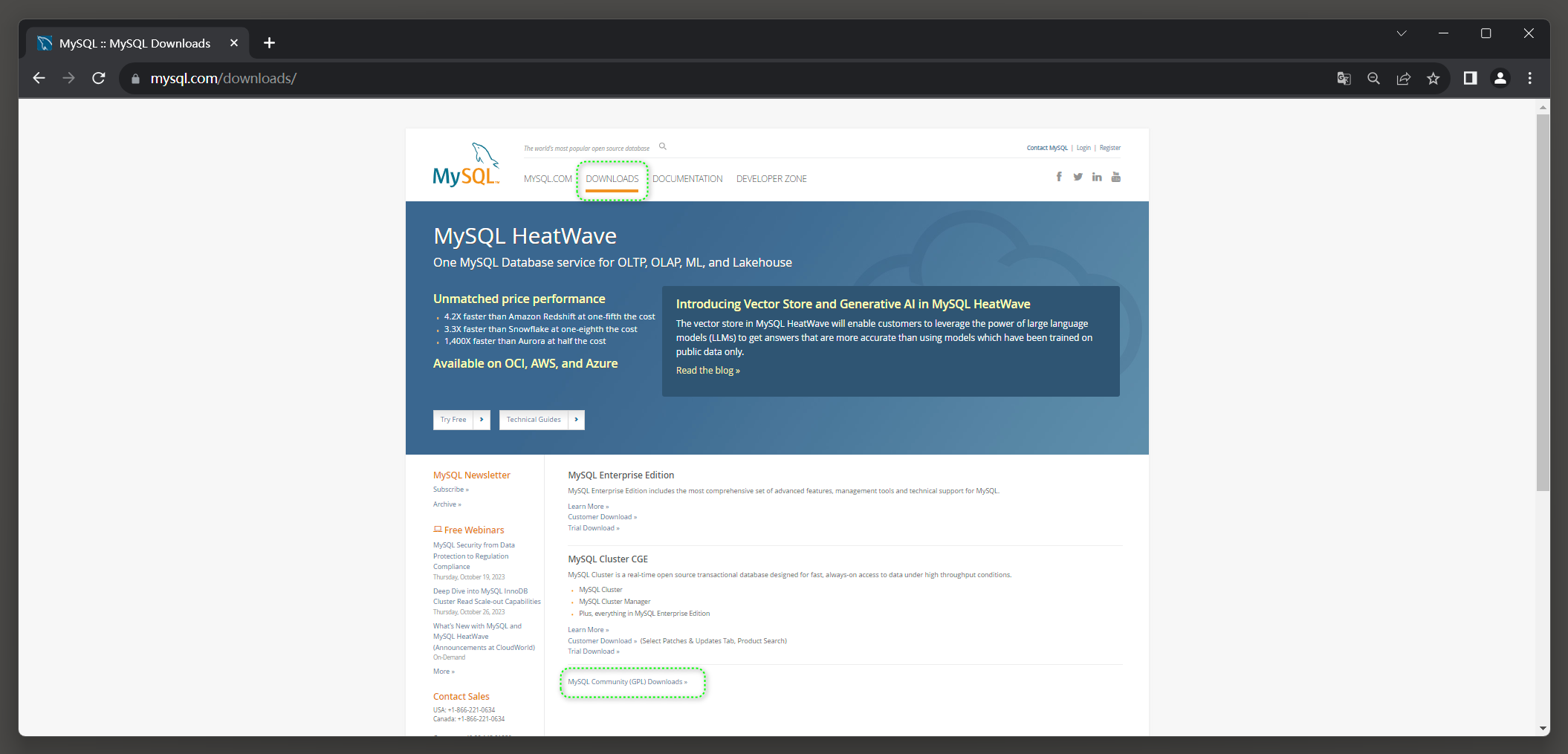This screenshot has height=754, width=1568.
Task: Visit MySQL's LinkedIn page
Action: coord(1097,177)
